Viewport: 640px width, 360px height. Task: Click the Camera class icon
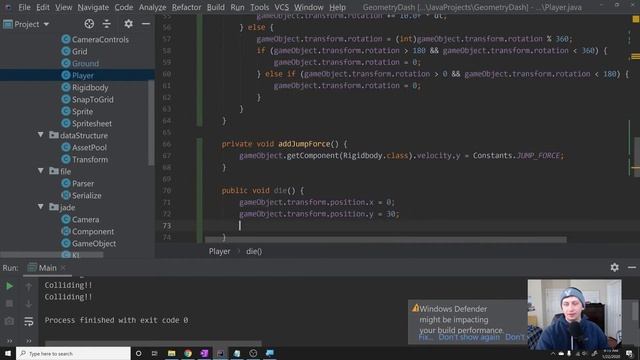coord(66,219)
